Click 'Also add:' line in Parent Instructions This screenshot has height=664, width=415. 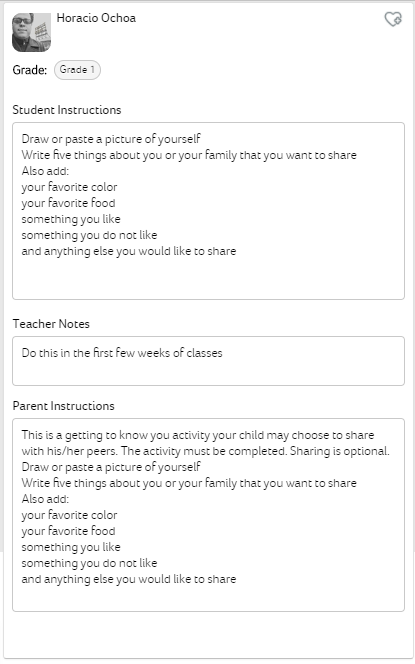tap(45, 499)
